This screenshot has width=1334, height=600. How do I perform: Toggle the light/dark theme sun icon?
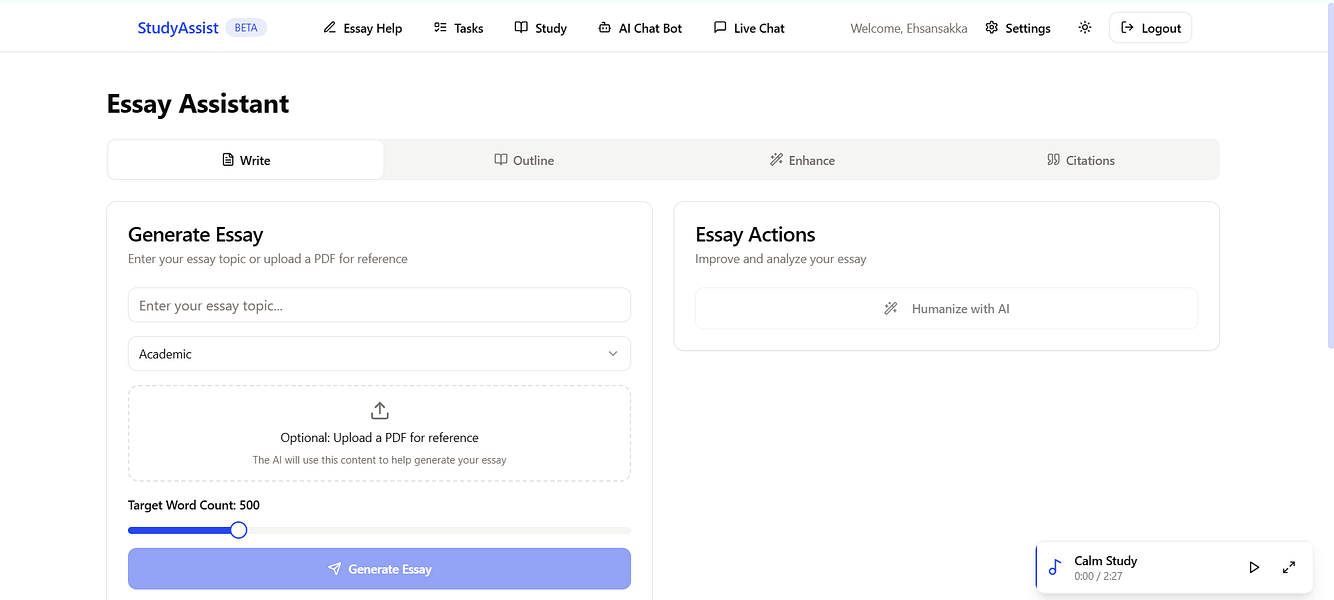pos(1085,28)
